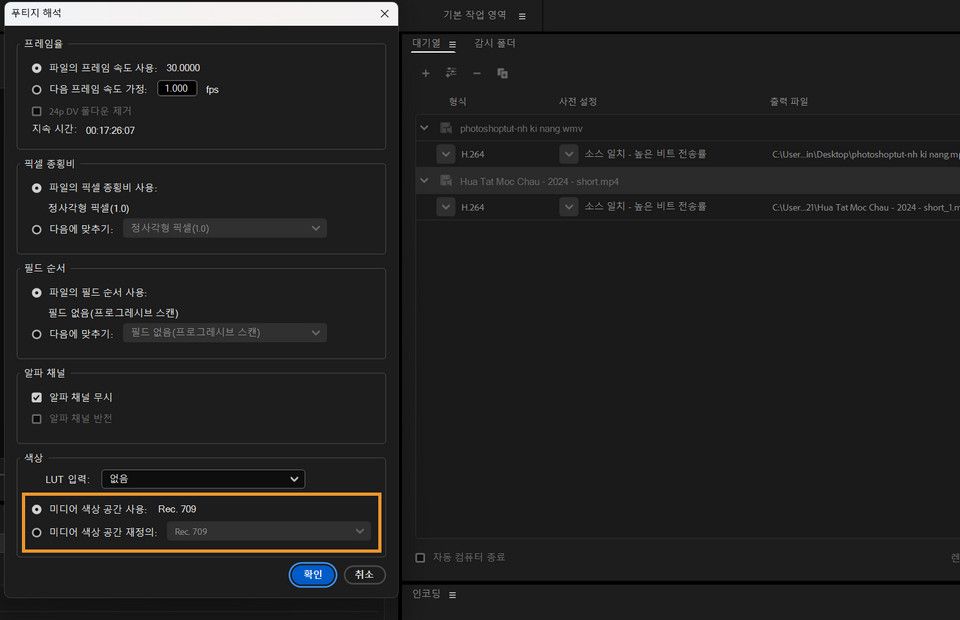Open the H.264 format dropdown for photoshoptut item

446,154
